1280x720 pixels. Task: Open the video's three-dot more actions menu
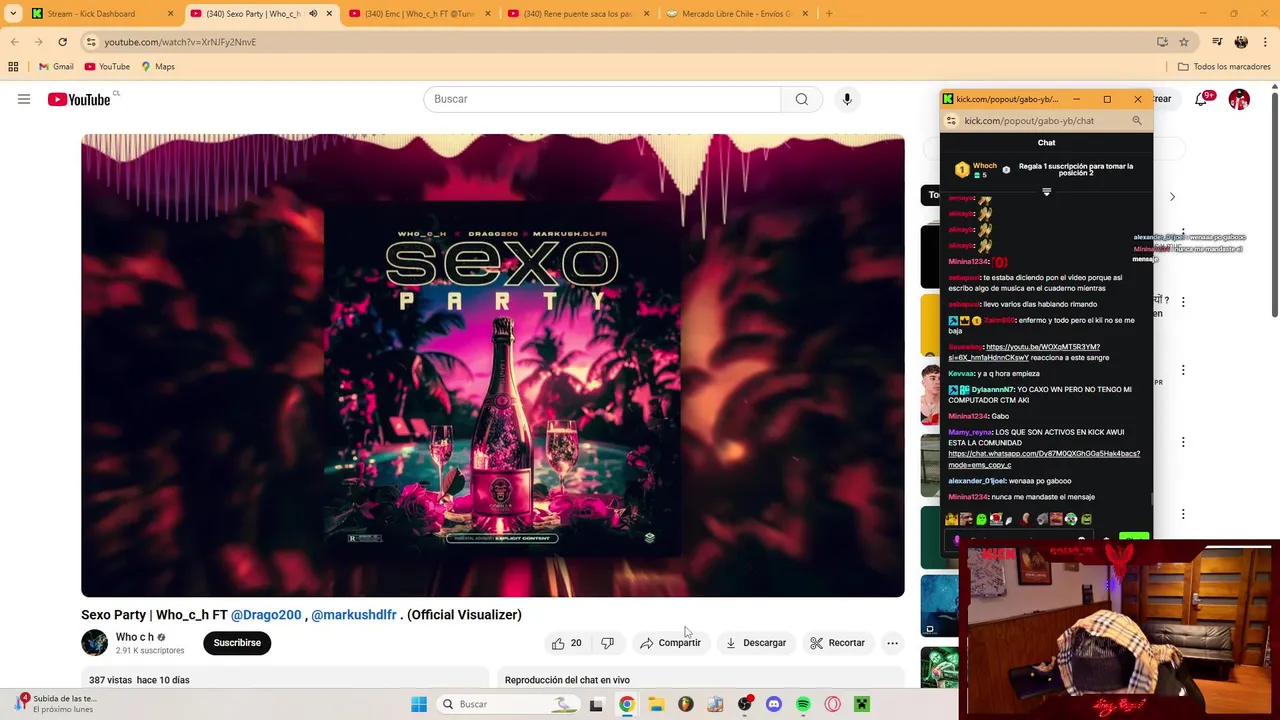[892, 643]
